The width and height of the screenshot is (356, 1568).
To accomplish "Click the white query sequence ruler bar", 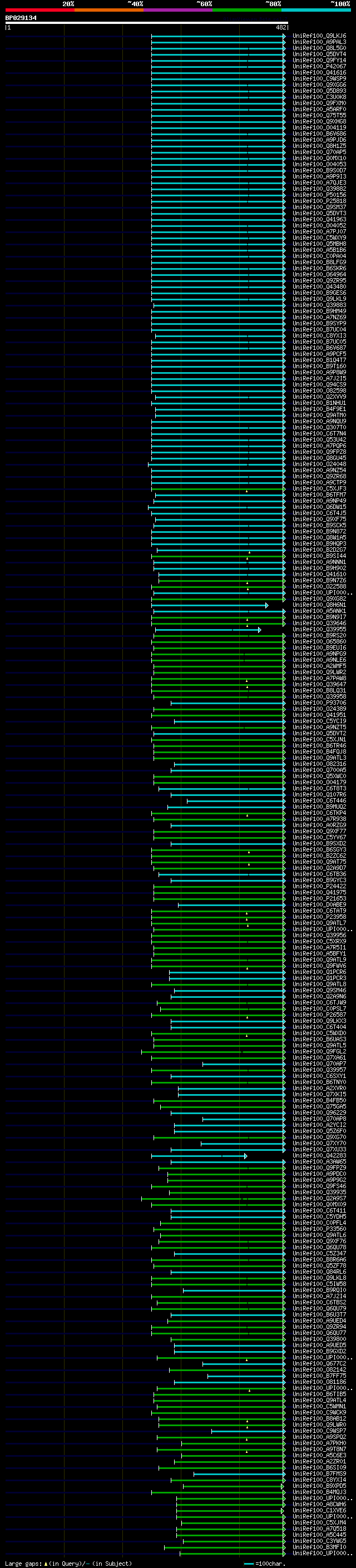I will click(x=147, y=23).
